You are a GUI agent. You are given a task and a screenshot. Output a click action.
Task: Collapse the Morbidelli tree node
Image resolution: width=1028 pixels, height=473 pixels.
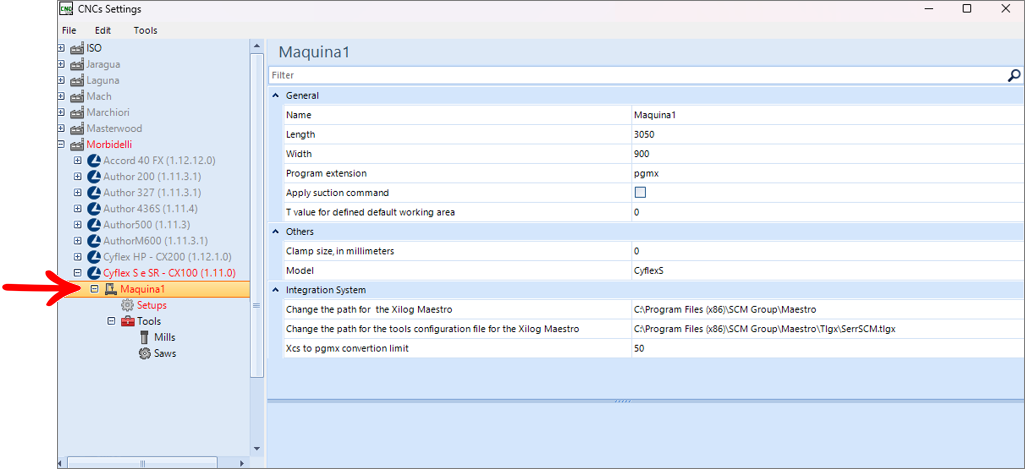pos(61,144)
